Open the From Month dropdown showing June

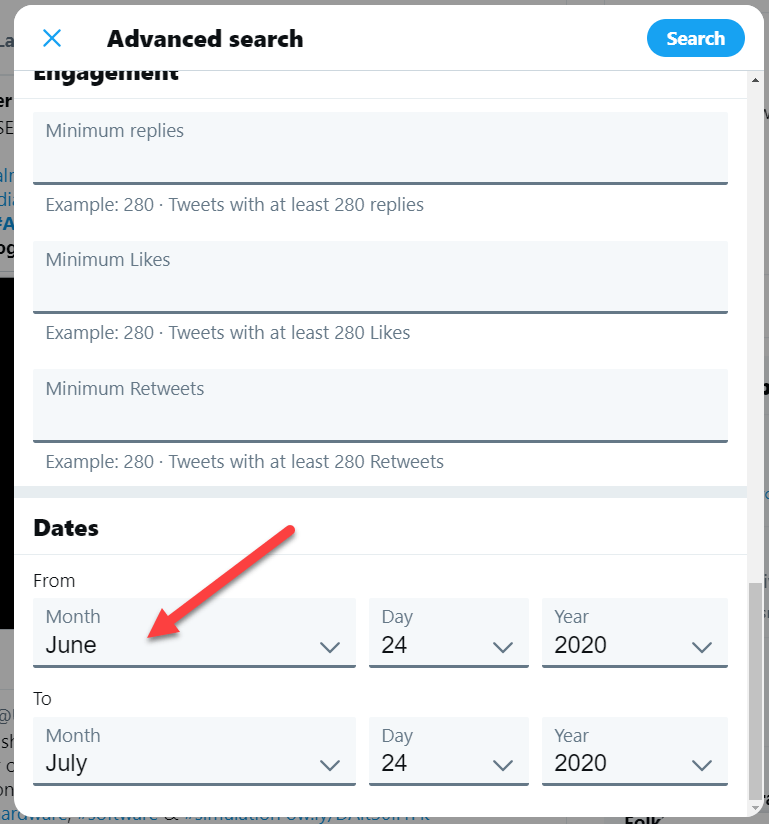194,633
